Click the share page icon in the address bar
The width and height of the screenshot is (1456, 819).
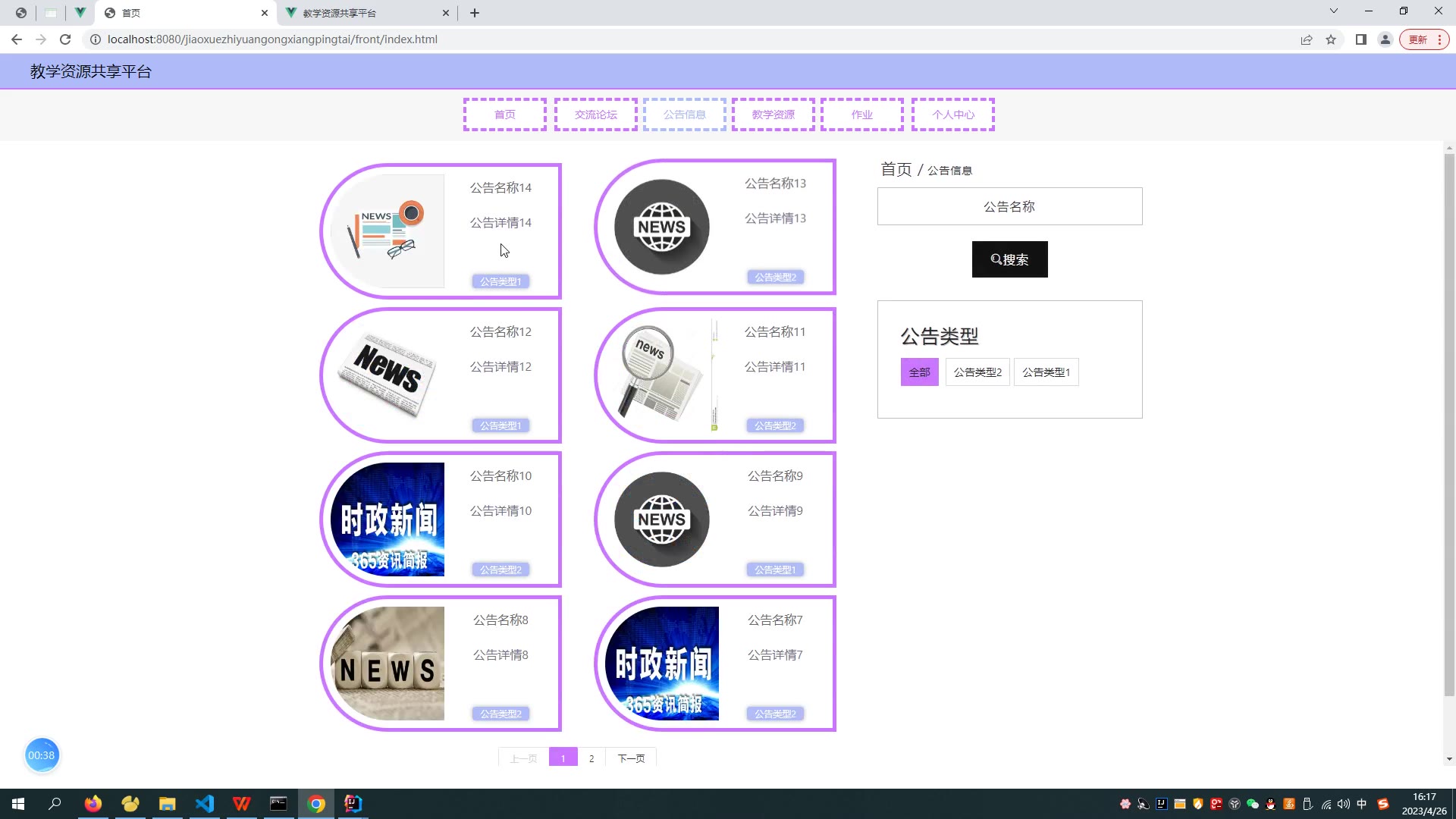(1307, 39)
